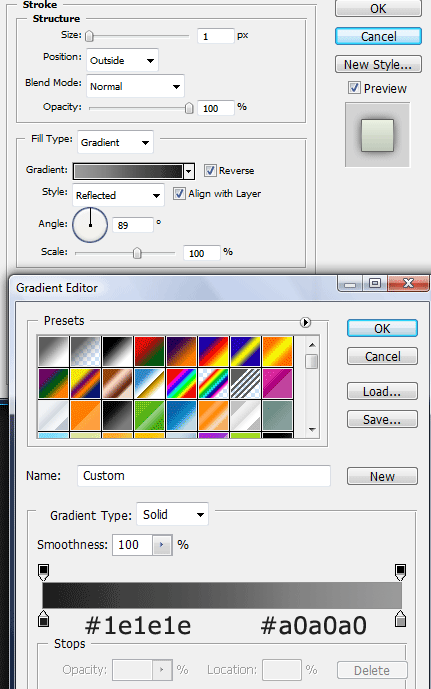This screenshot has height=689, width=431.
Task: Select the left black opacity stop
Action: [43, 572]
